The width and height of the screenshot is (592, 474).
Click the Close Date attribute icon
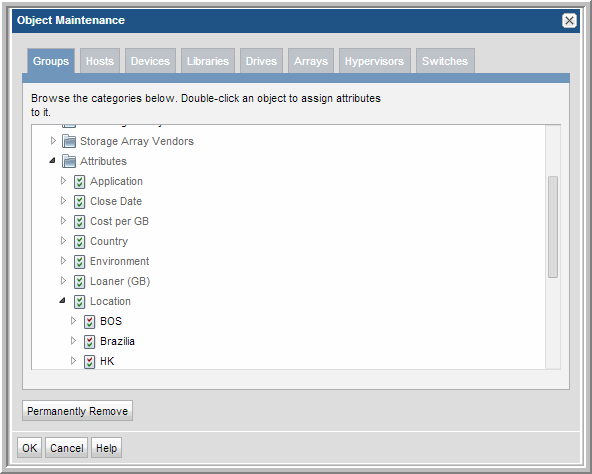point(79,202)
